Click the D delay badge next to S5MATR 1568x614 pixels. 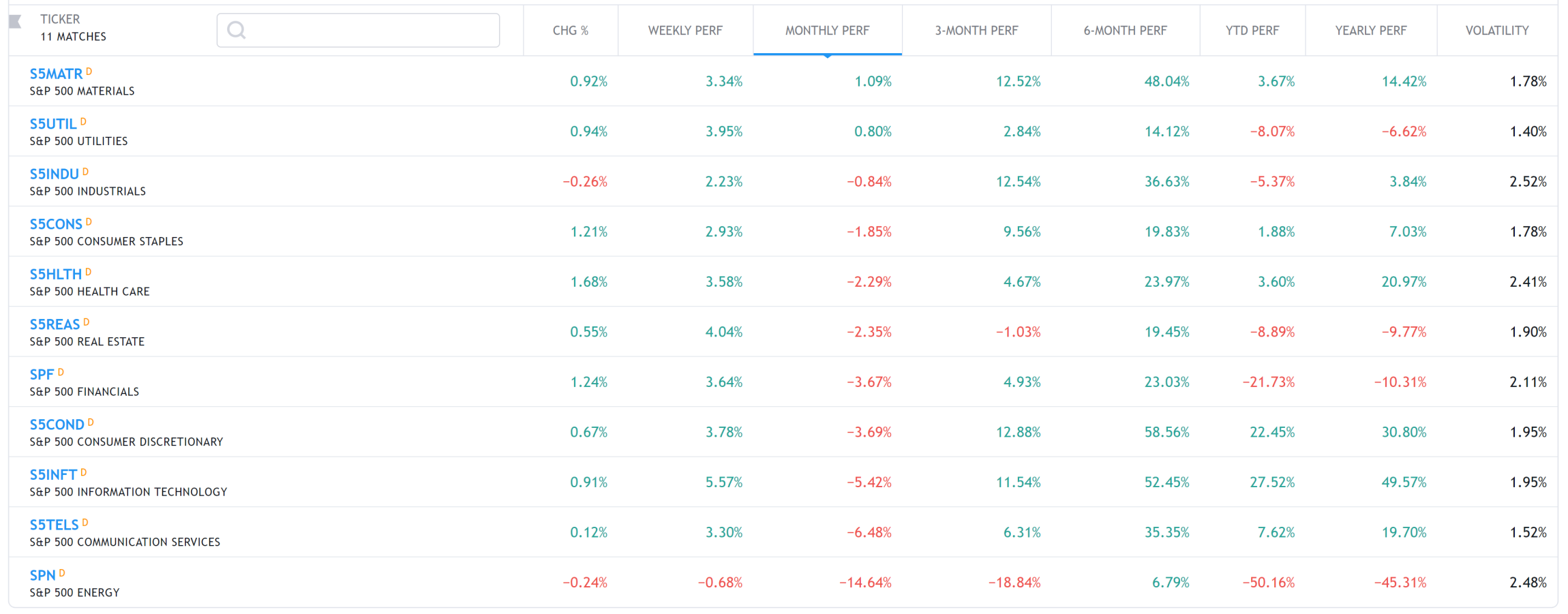pos(89,71)
